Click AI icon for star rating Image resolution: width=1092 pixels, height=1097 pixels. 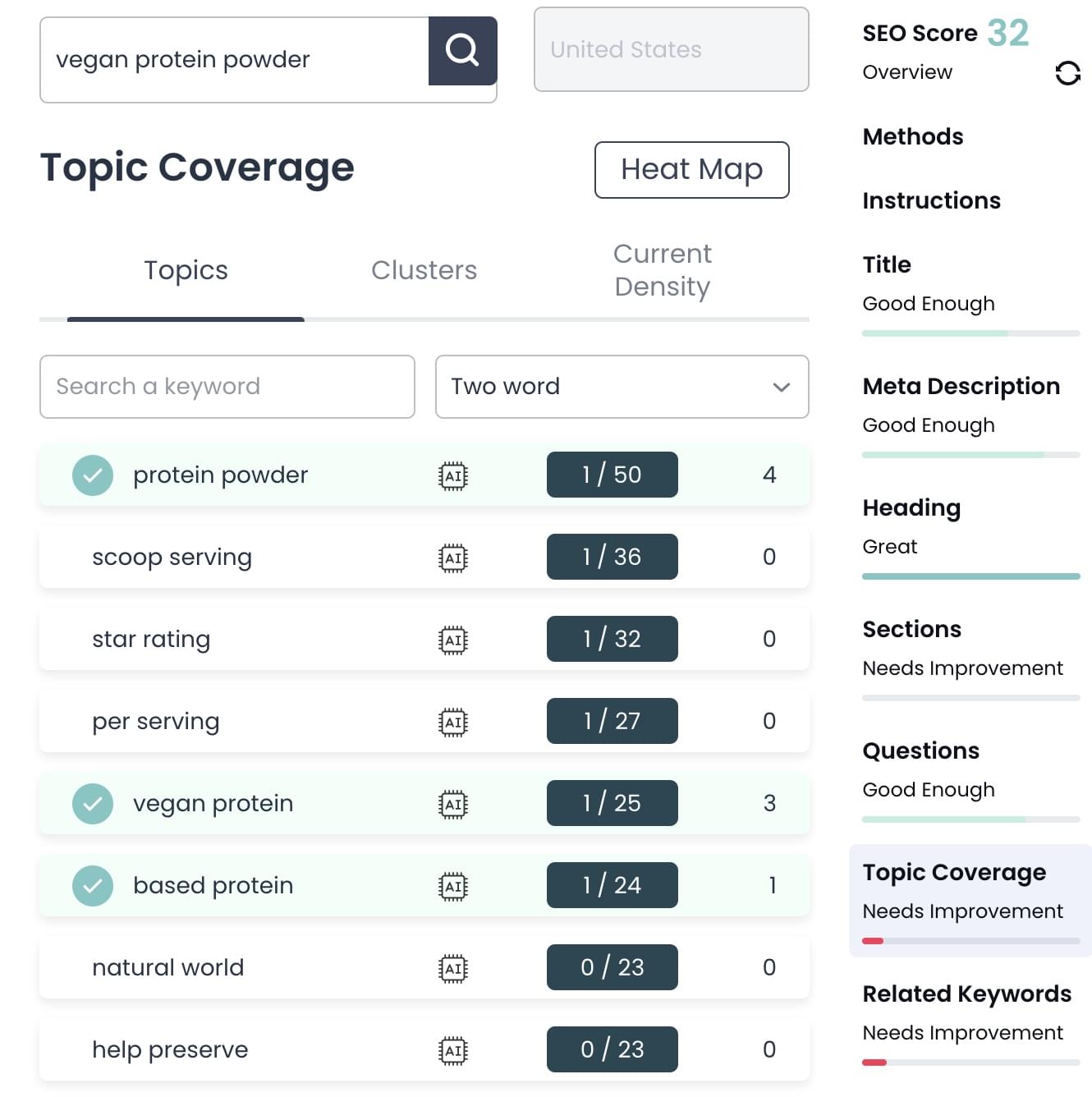452,640
